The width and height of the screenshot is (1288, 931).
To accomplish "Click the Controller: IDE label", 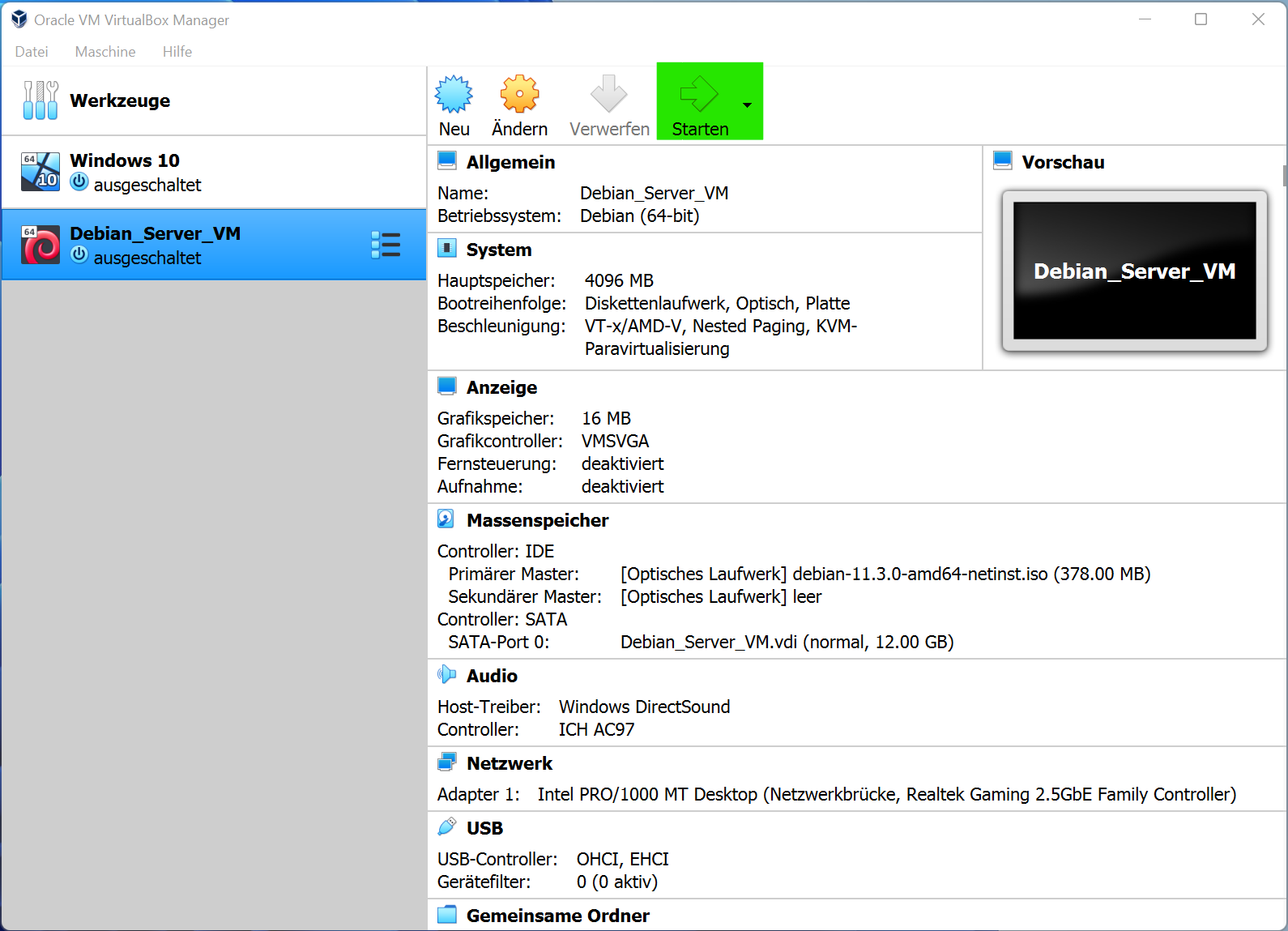I will [x=496, y=551].
